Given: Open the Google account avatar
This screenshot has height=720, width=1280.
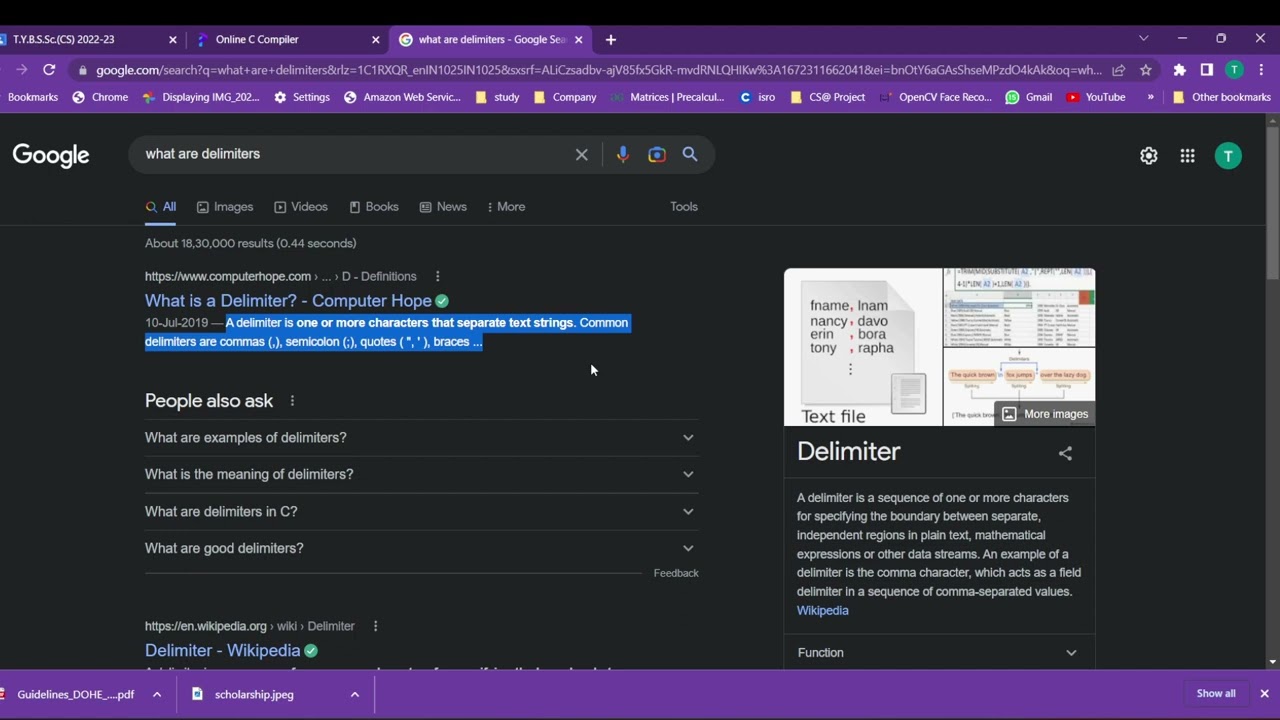Looking at the screenshot, I should tap(1228, 156).
